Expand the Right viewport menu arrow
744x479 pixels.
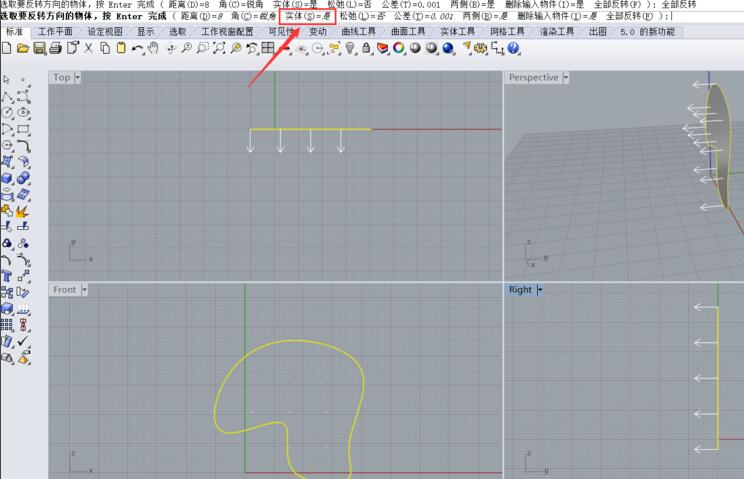tap(539, 290)
